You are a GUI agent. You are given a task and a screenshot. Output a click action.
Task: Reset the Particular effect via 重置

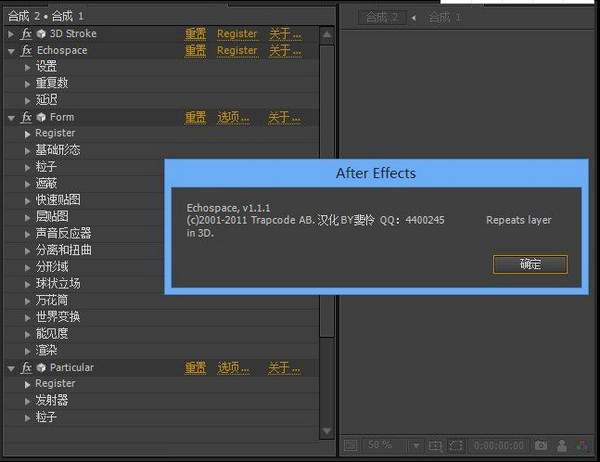pos(196,367)
